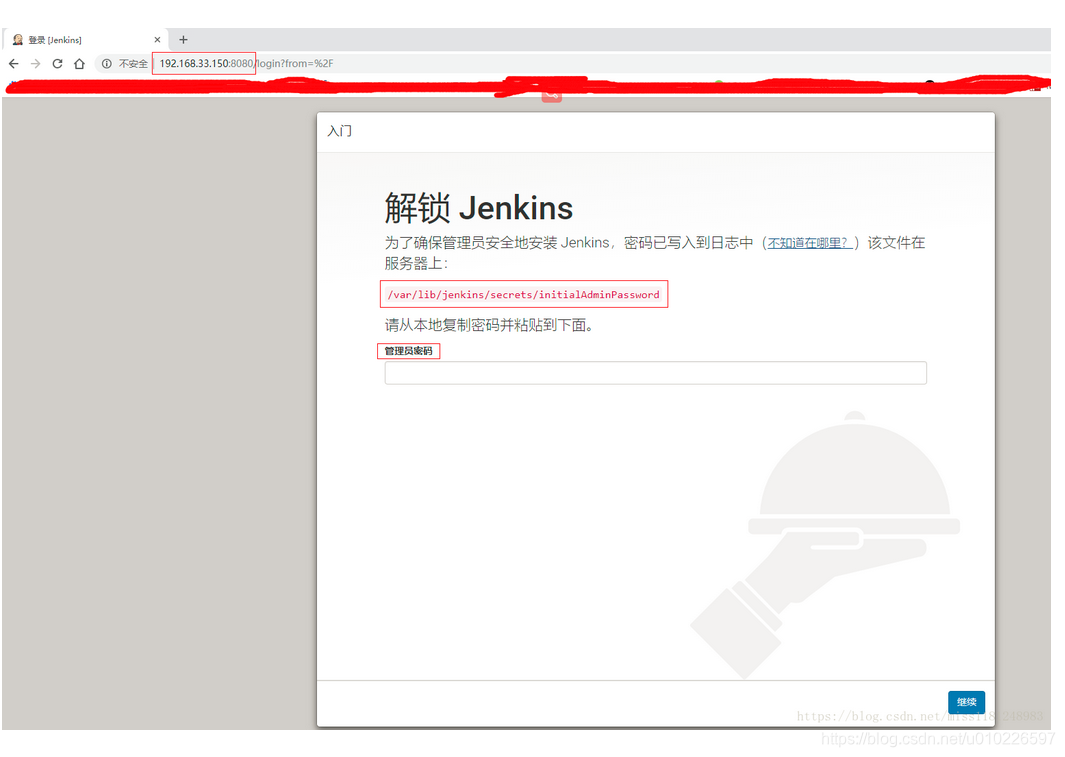Click the 管理员密码 password input field
The image size is (1065, 757).
click(x=655, y=373)
